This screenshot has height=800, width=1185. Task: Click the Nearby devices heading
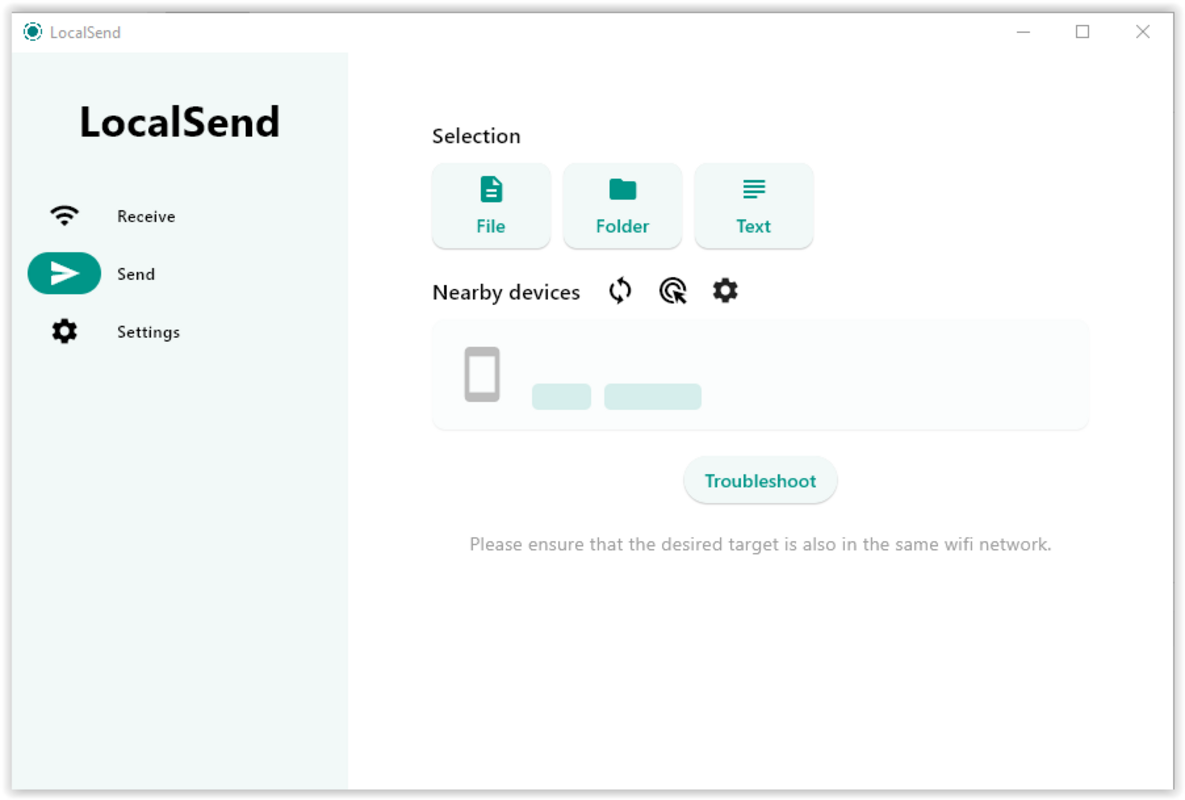point(506,292)
